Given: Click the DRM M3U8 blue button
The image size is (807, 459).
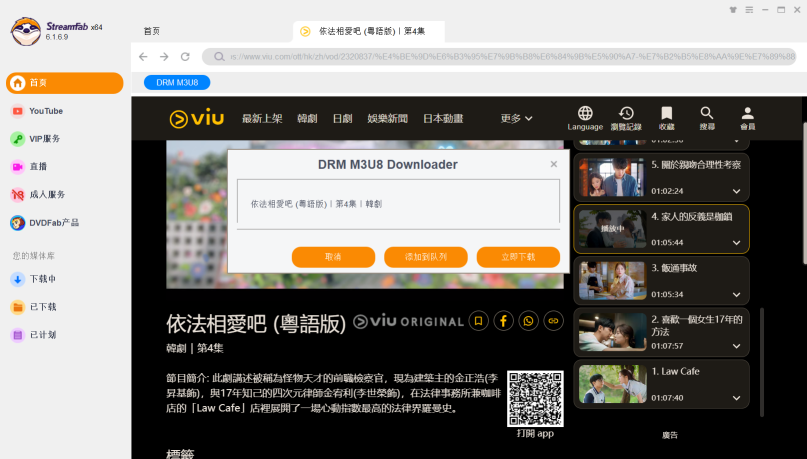Looking at the screenshot, I should (177, 82).
